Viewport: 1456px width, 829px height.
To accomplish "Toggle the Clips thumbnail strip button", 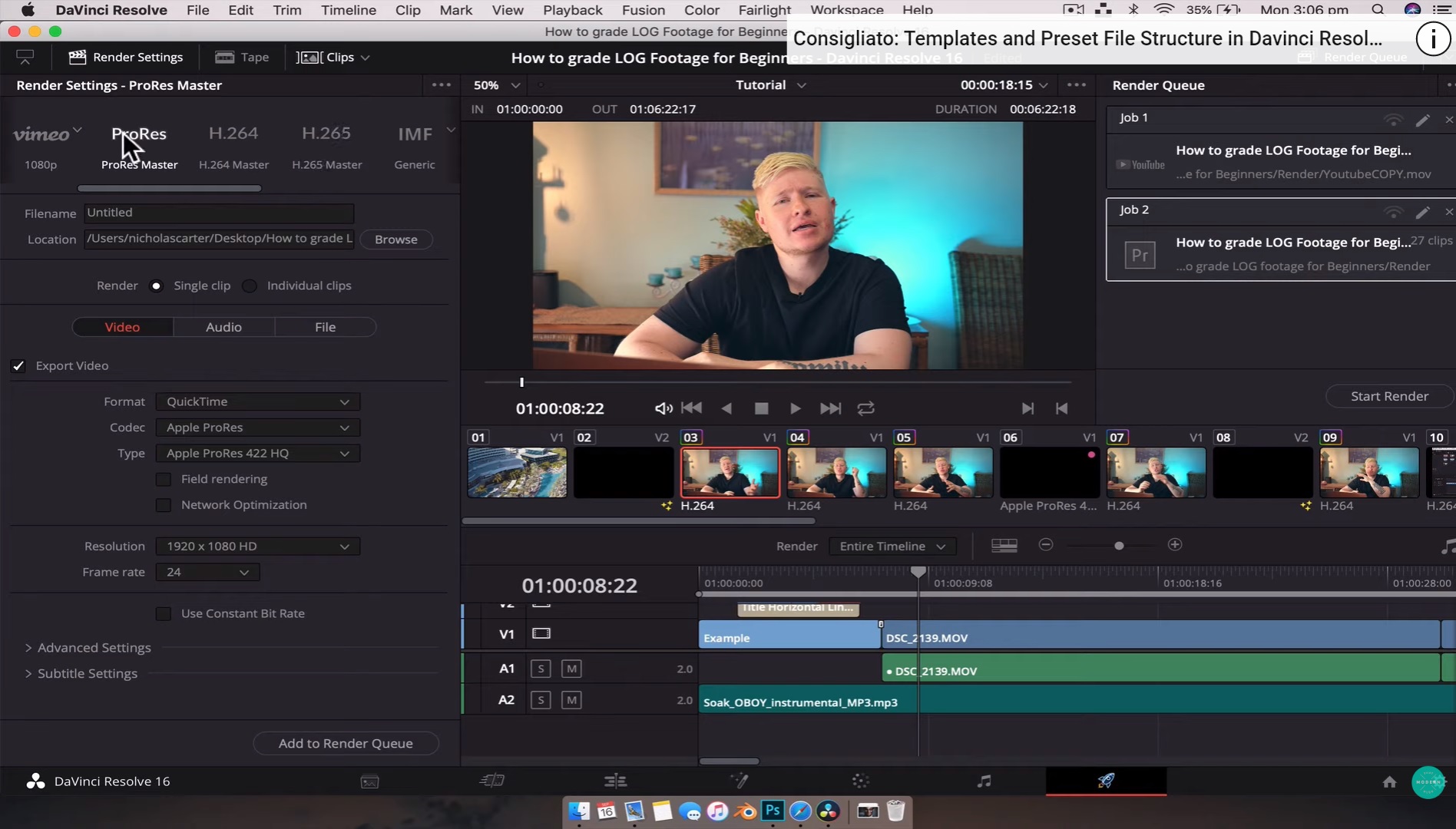I will pyautogui.click(x=333, y=58).
